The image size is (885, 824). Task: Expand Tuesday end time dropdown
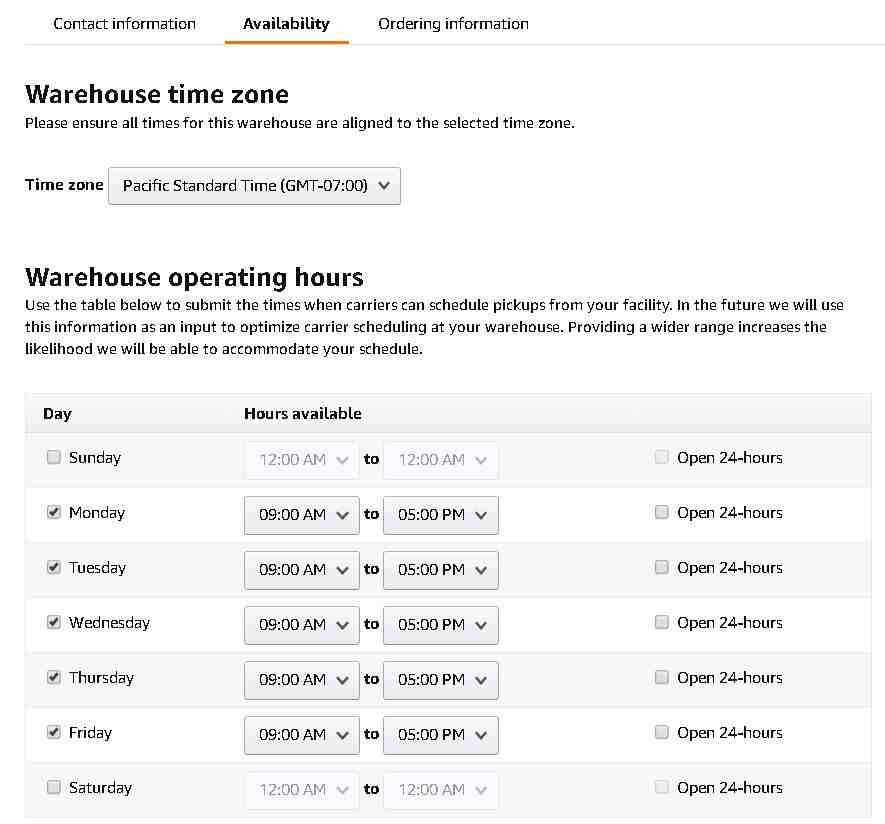pos(440,570)
